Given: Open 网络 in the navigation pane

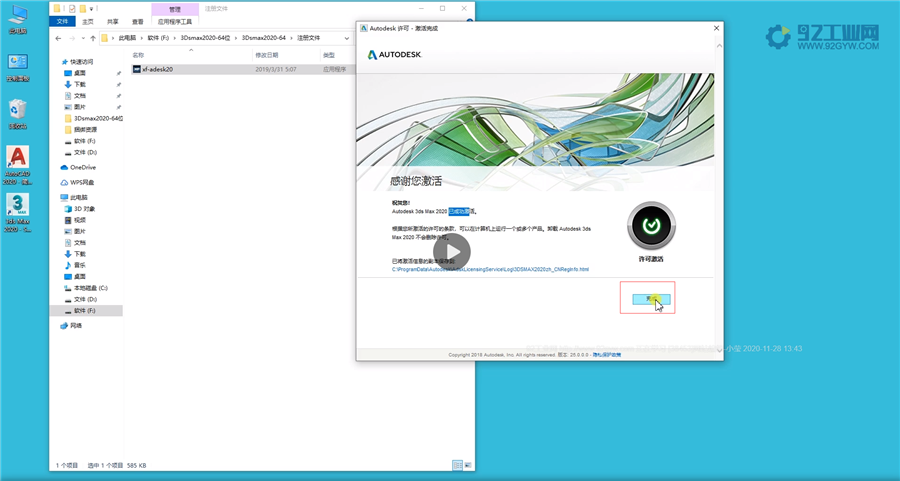Looking at the screenshot, I should 71,326.
